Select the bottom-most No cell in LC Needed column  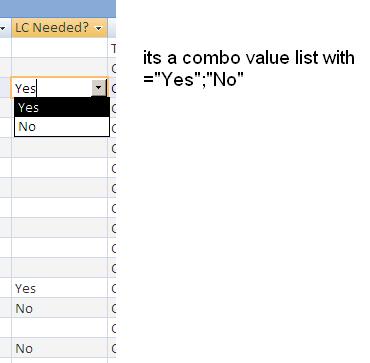(x=59, y=348)
